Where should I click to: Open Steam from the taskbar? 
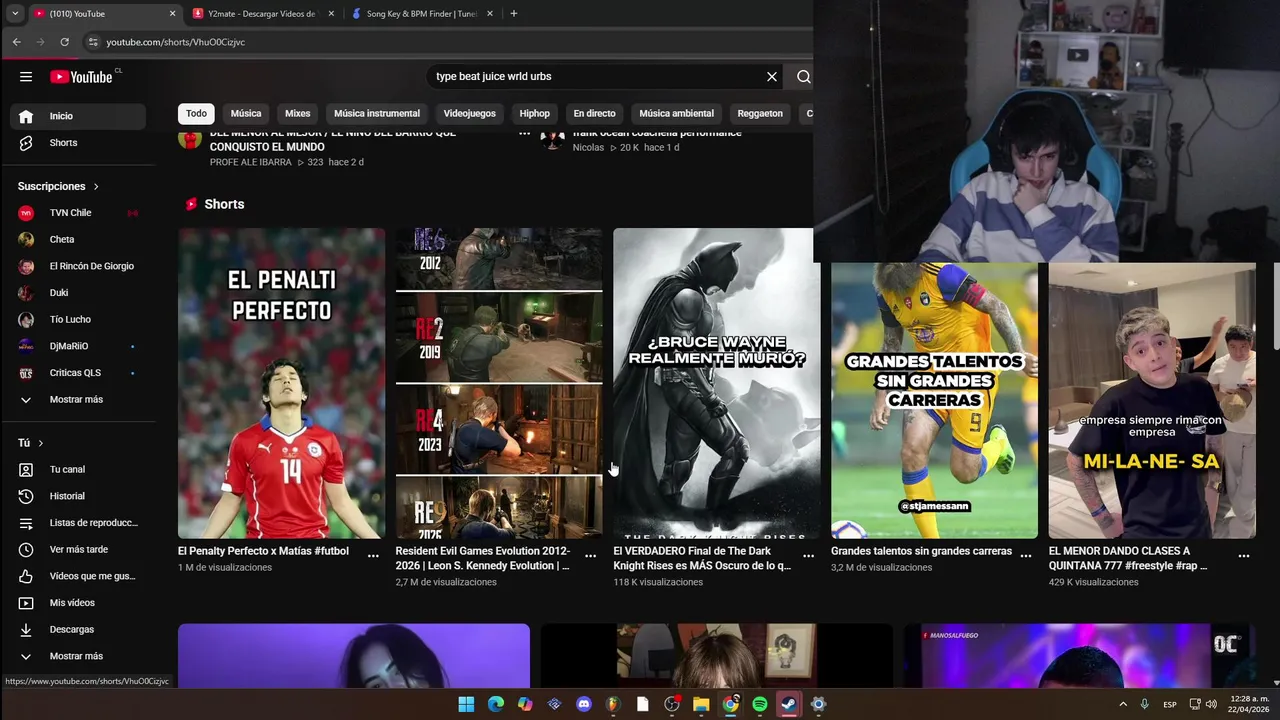coord(789,704)
